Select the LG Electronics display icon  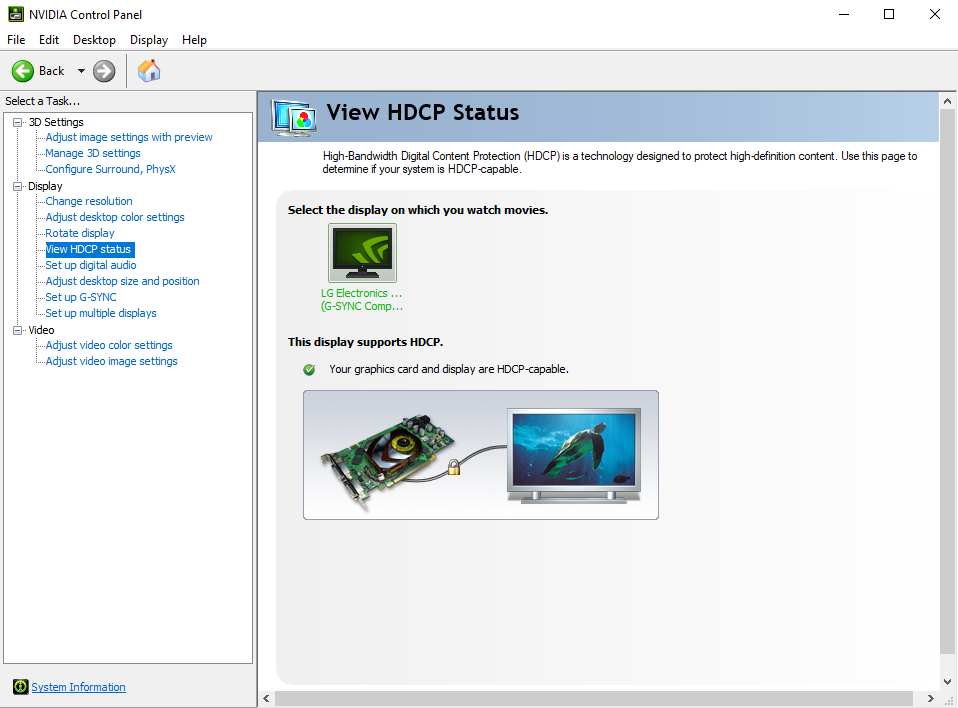point(362,253)
